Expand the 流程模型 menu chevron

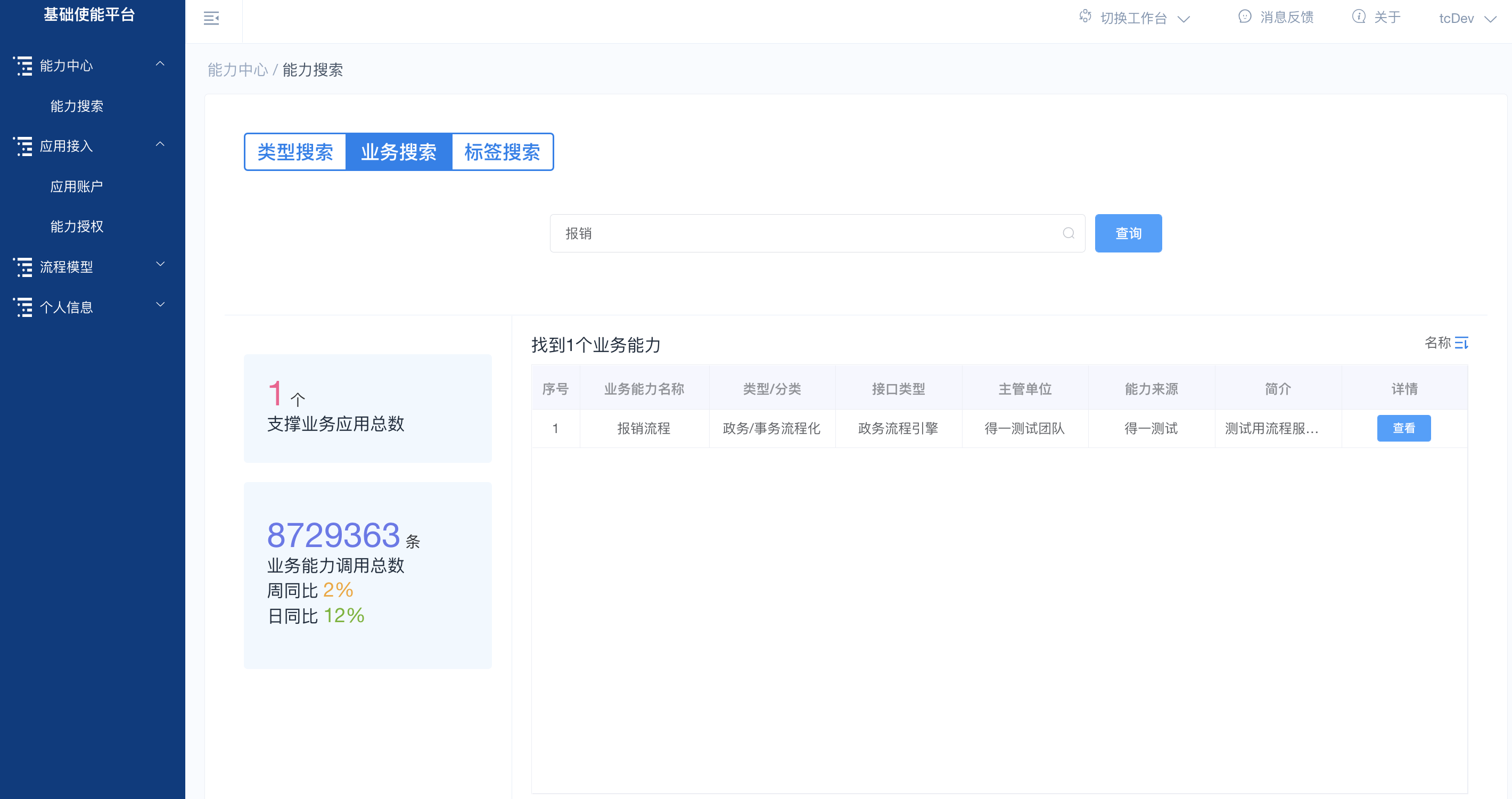pos(160,264)
